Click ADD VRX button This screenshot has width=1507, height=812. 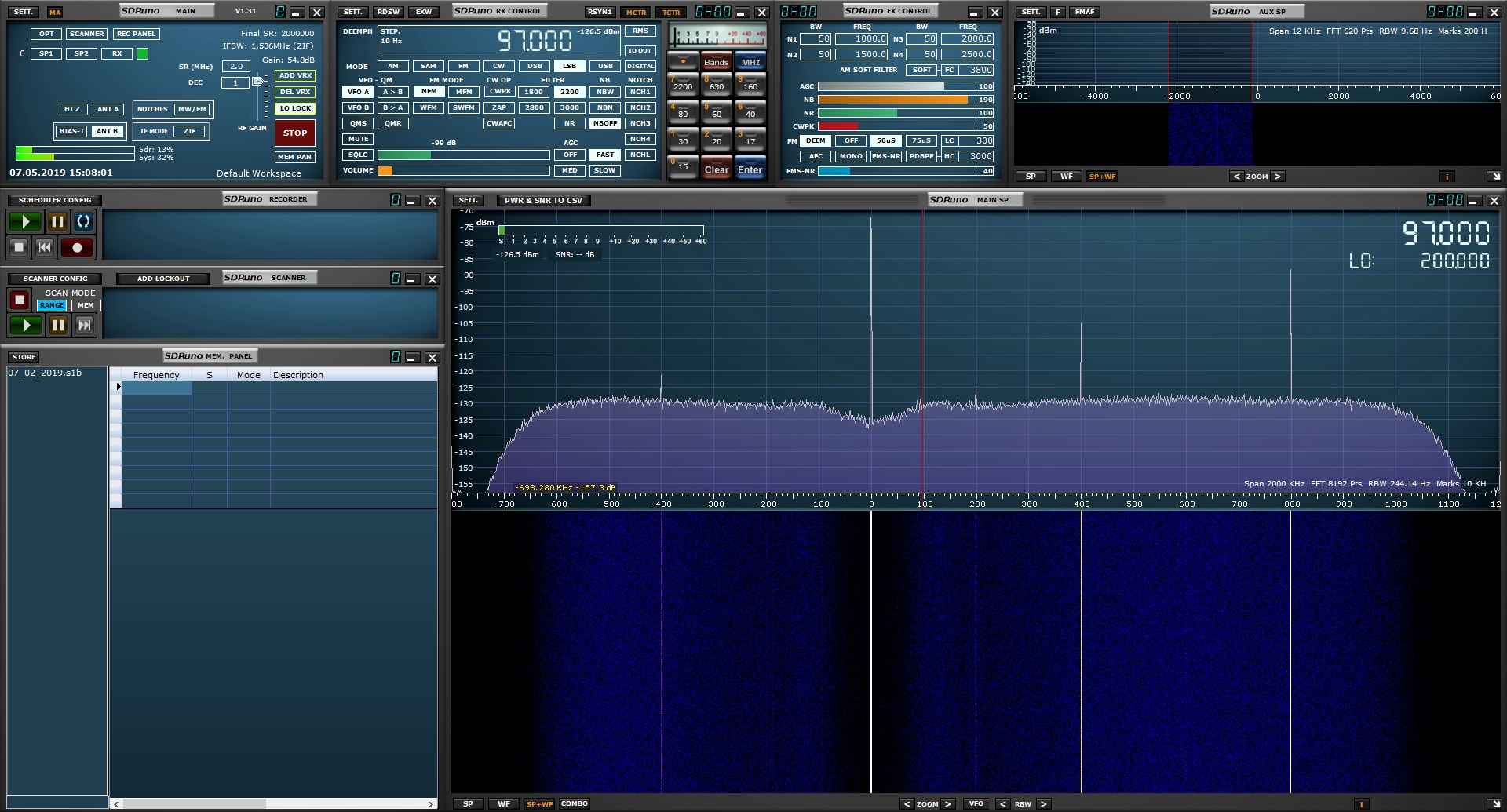pos(295,75)
